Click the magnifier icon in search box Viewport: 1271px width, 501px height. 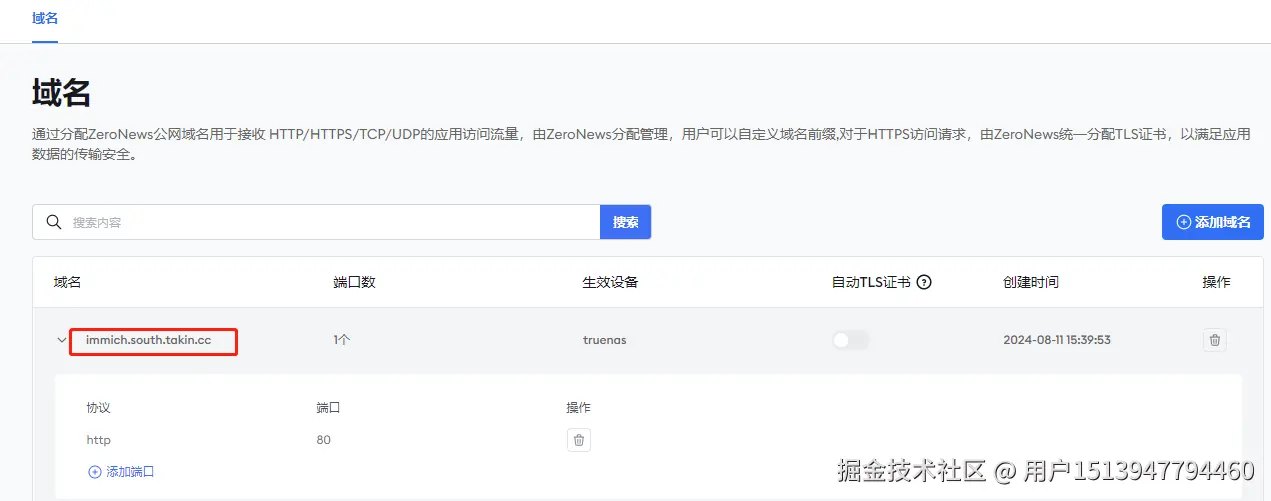point(54,222)
